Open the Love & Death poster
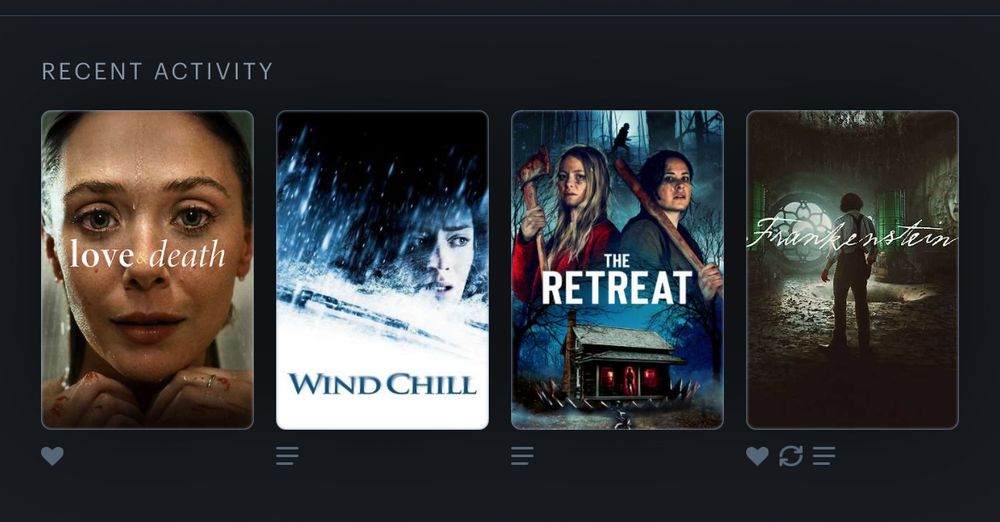 tap(147, 270)
